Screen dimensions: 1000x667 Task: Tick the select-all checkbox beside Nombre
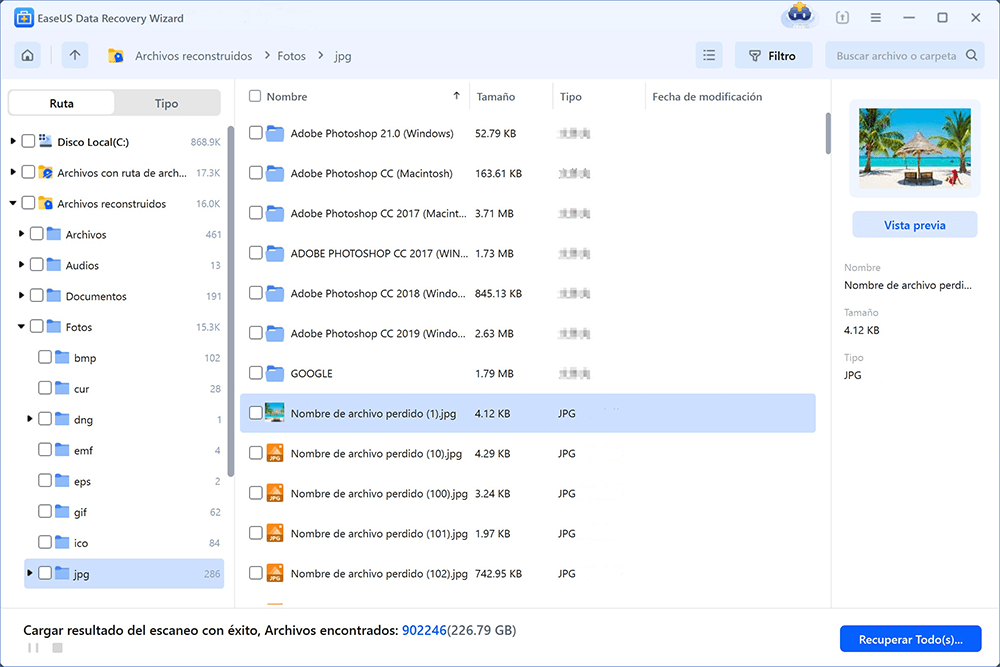point(255,96)
